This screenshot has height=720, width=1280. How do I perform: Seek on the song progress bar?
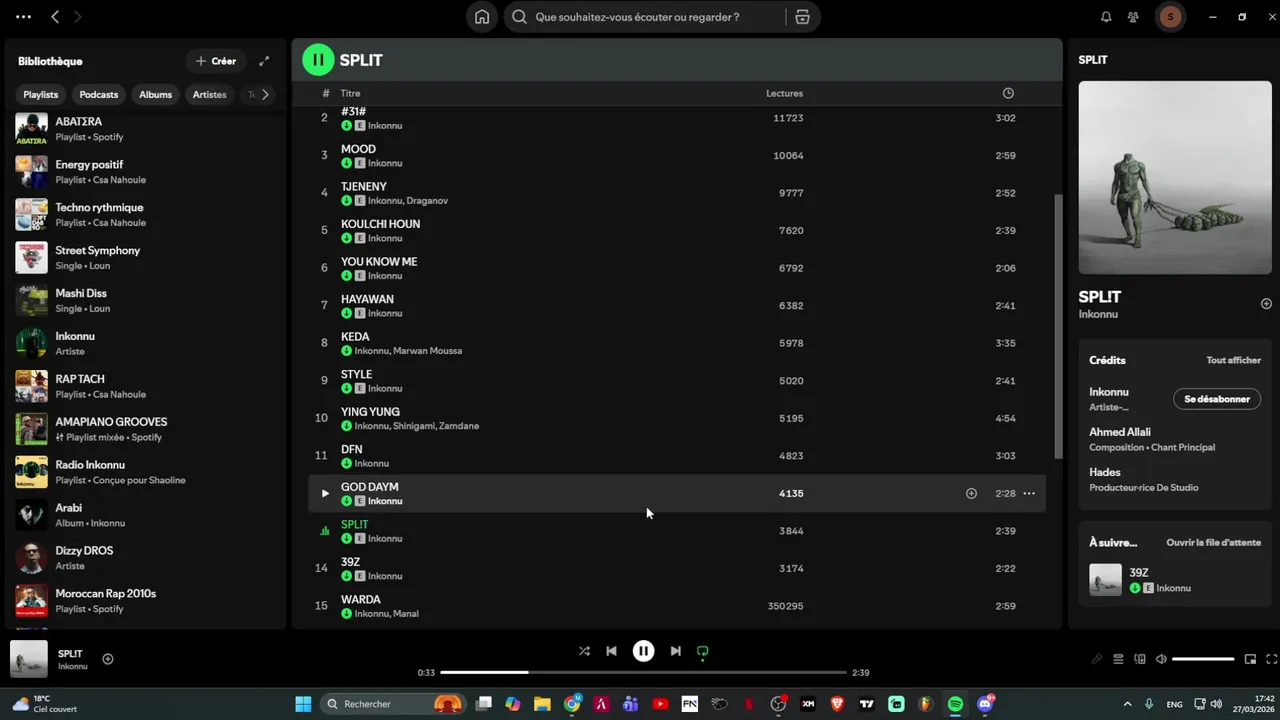(x=643, y=672)
